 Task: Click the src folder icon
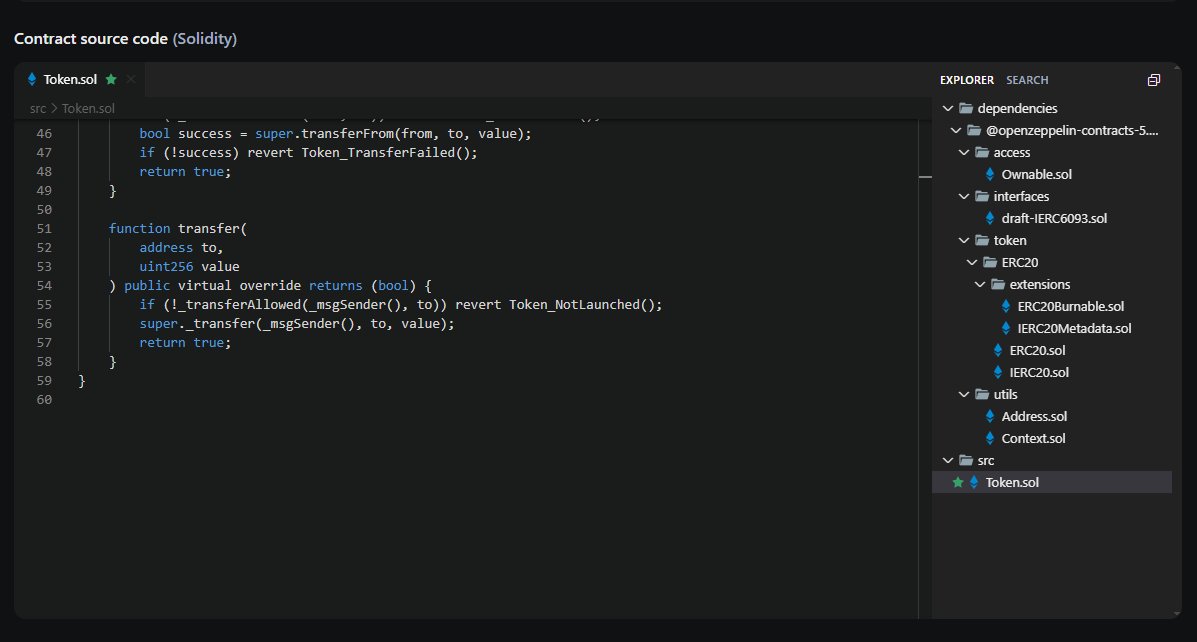click(966, 460)
